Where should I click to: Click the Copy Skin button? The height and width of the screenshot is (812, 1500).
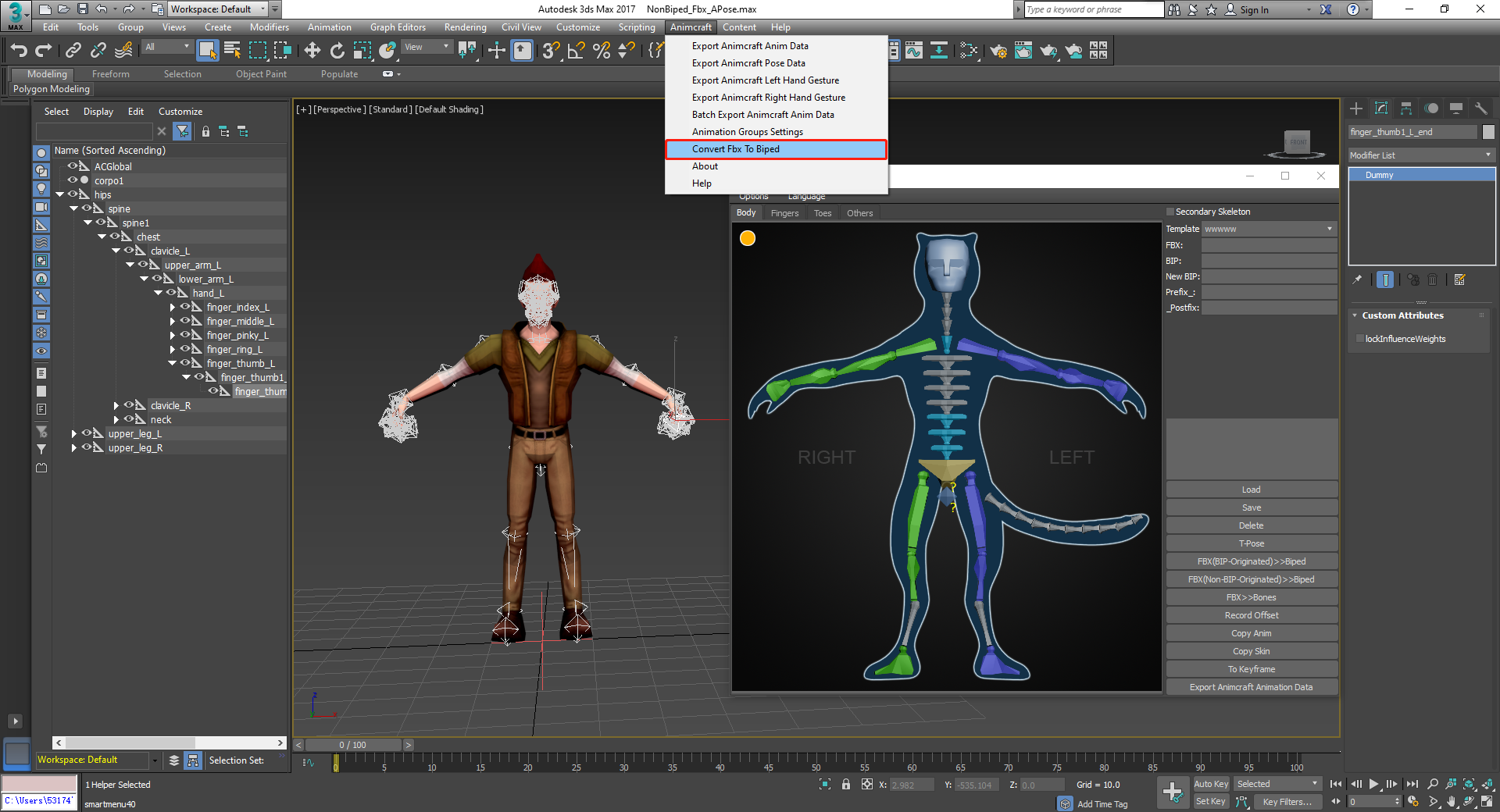point(1252,651)
